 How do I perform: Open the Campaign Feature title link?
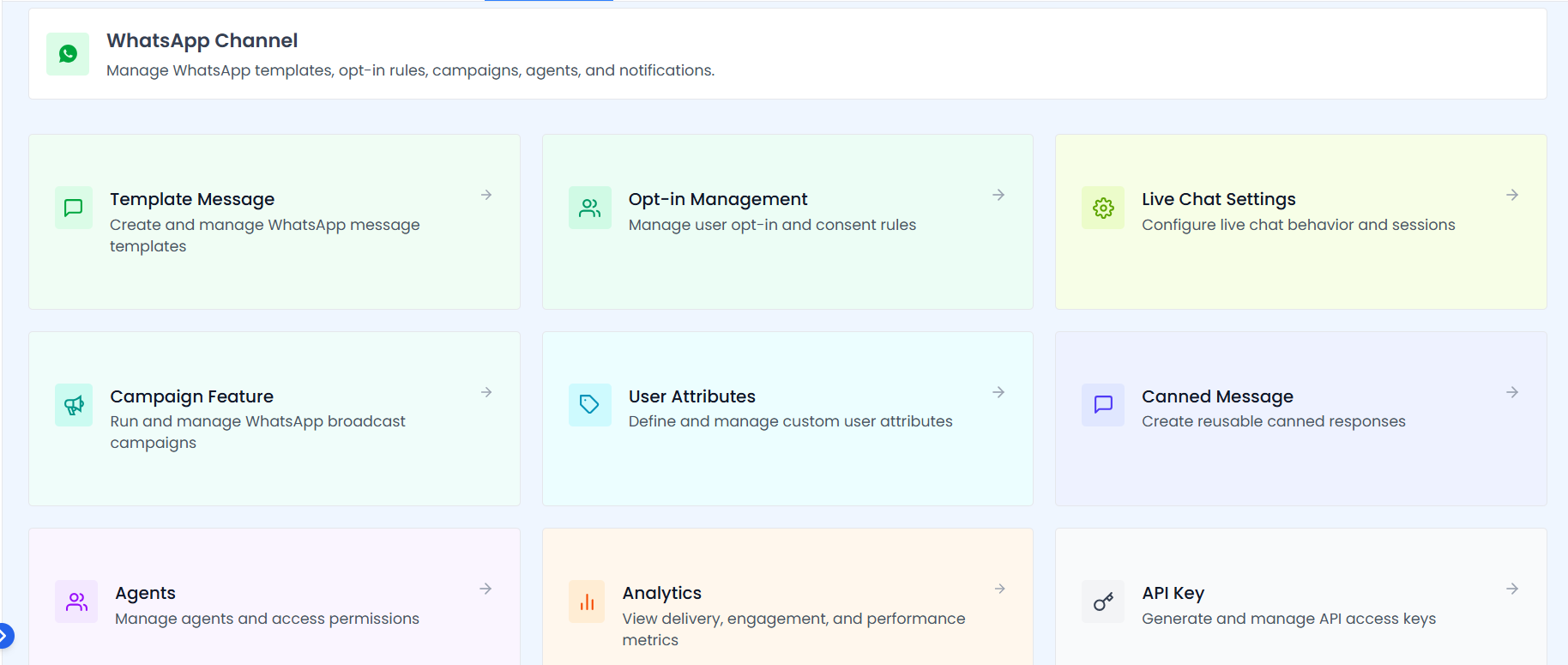click(x=191, y=396)
